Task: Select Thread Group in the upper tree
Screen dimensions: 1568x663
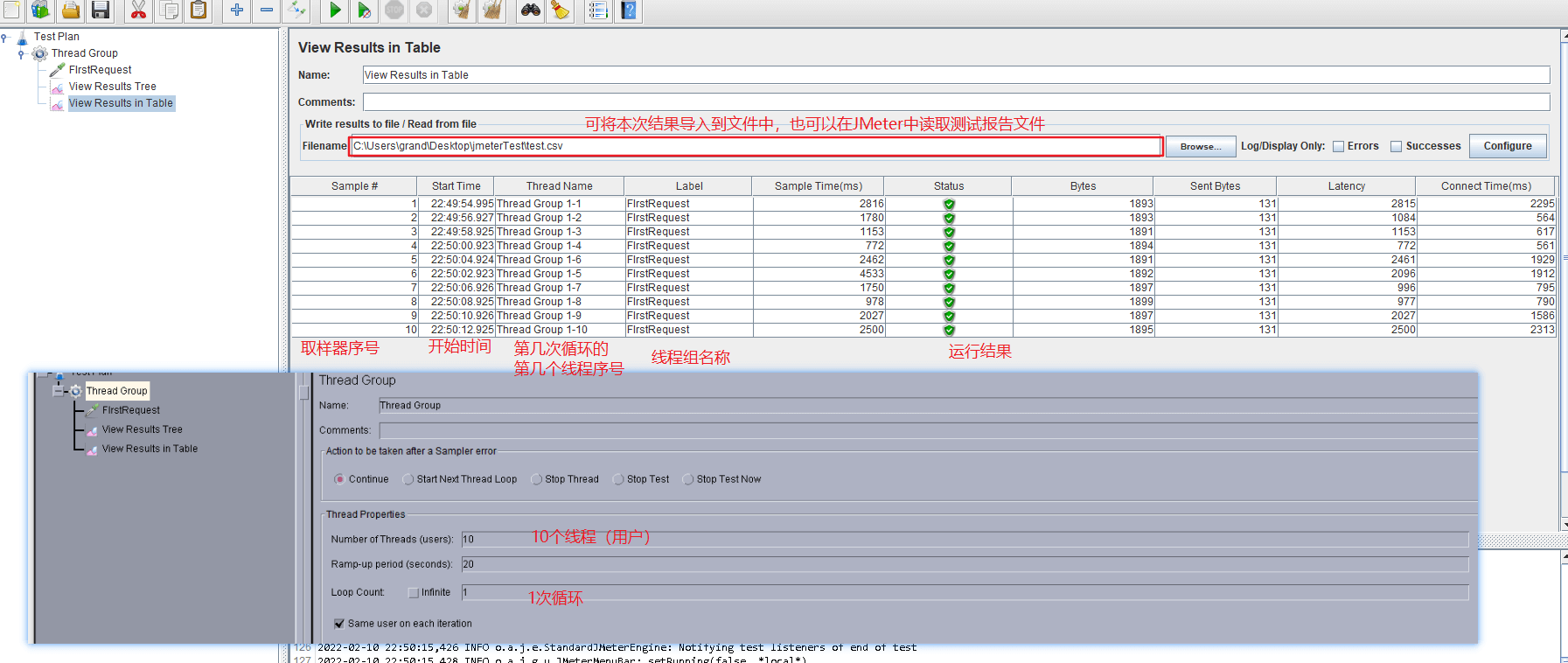Action: point(85,53)
